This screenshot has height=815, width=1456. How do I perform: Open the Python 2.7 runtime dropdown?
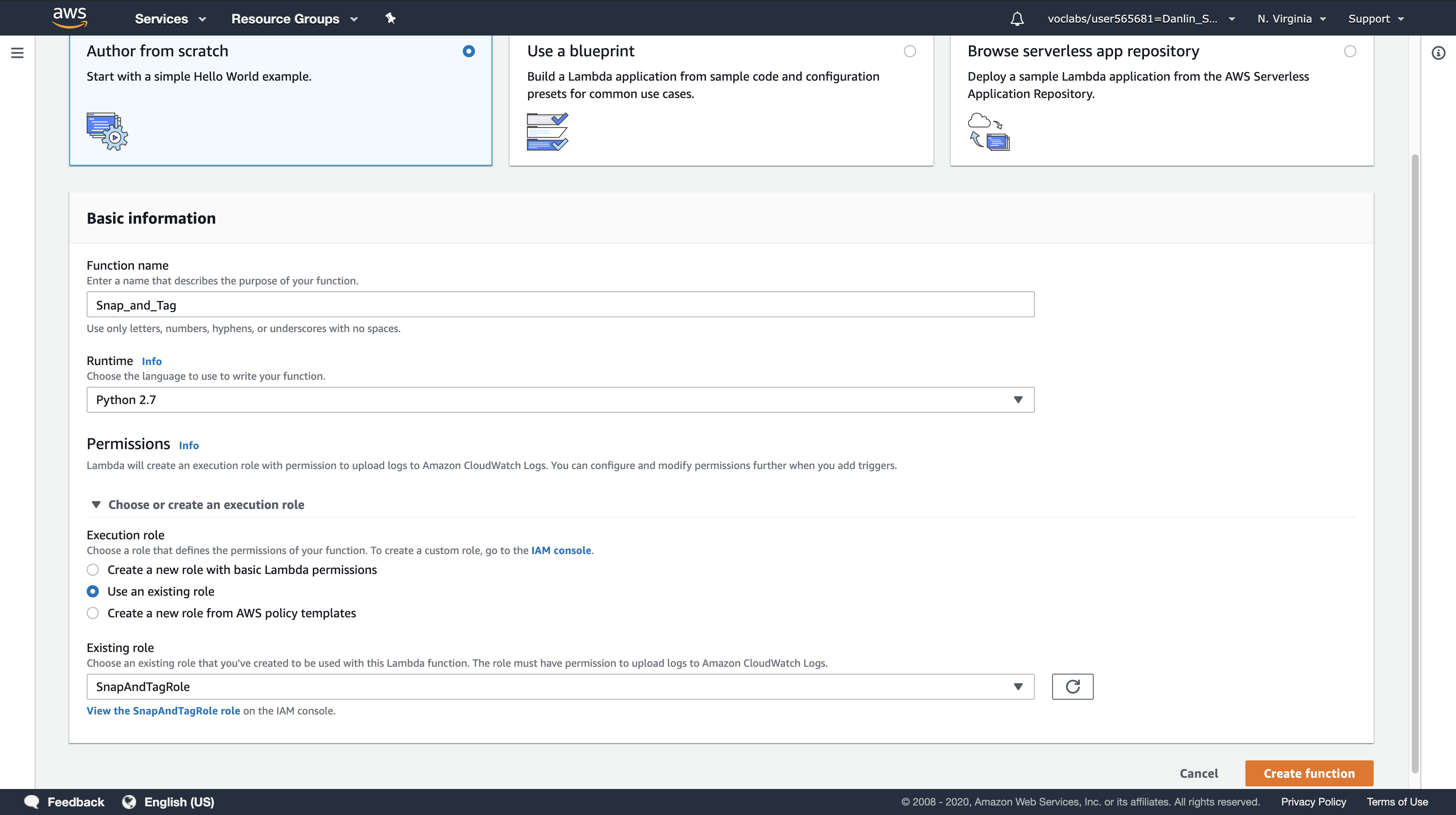(x=559, y=400)
